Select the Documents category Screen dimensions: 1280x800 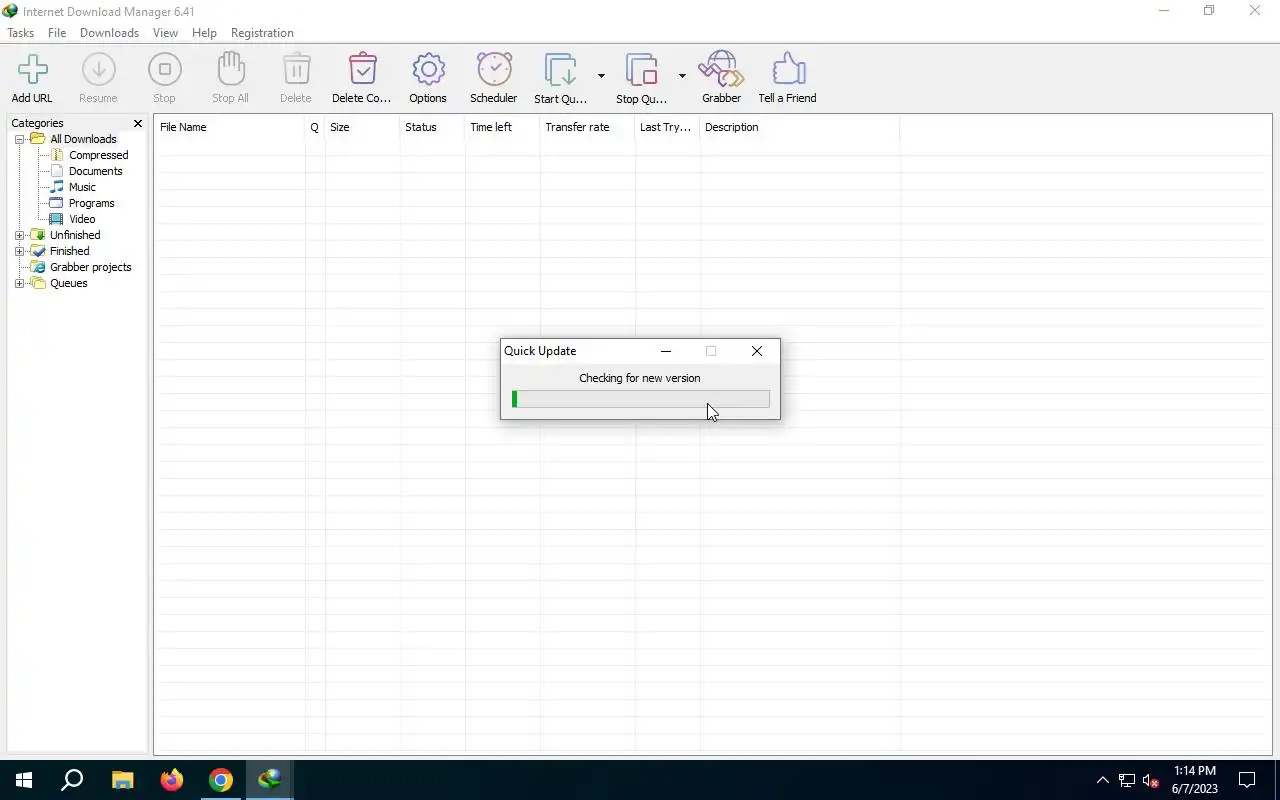click(95, 171)
